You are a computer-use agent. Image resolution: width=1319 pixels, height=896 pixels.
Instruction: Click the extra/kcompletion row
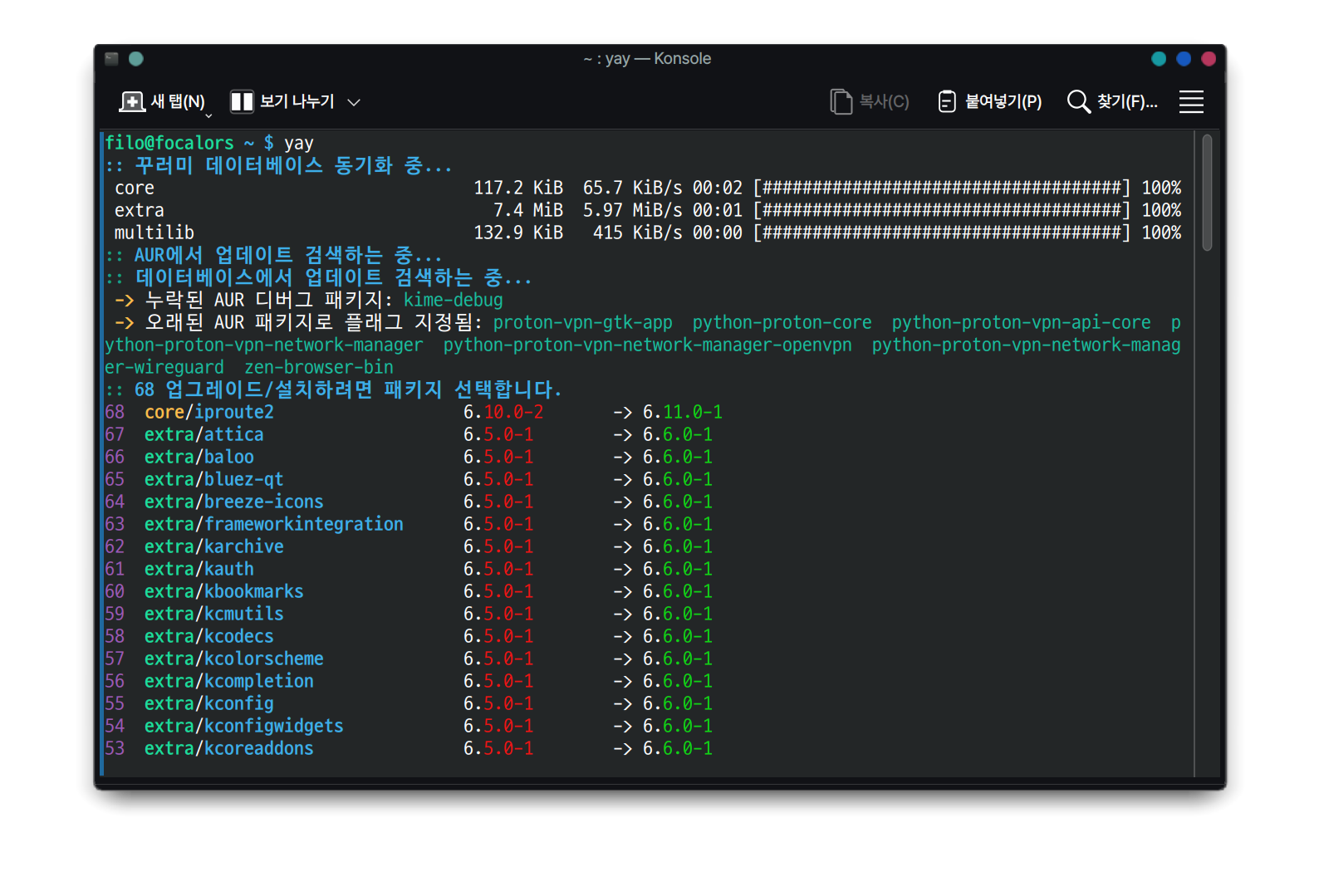[x=409, y=681]
